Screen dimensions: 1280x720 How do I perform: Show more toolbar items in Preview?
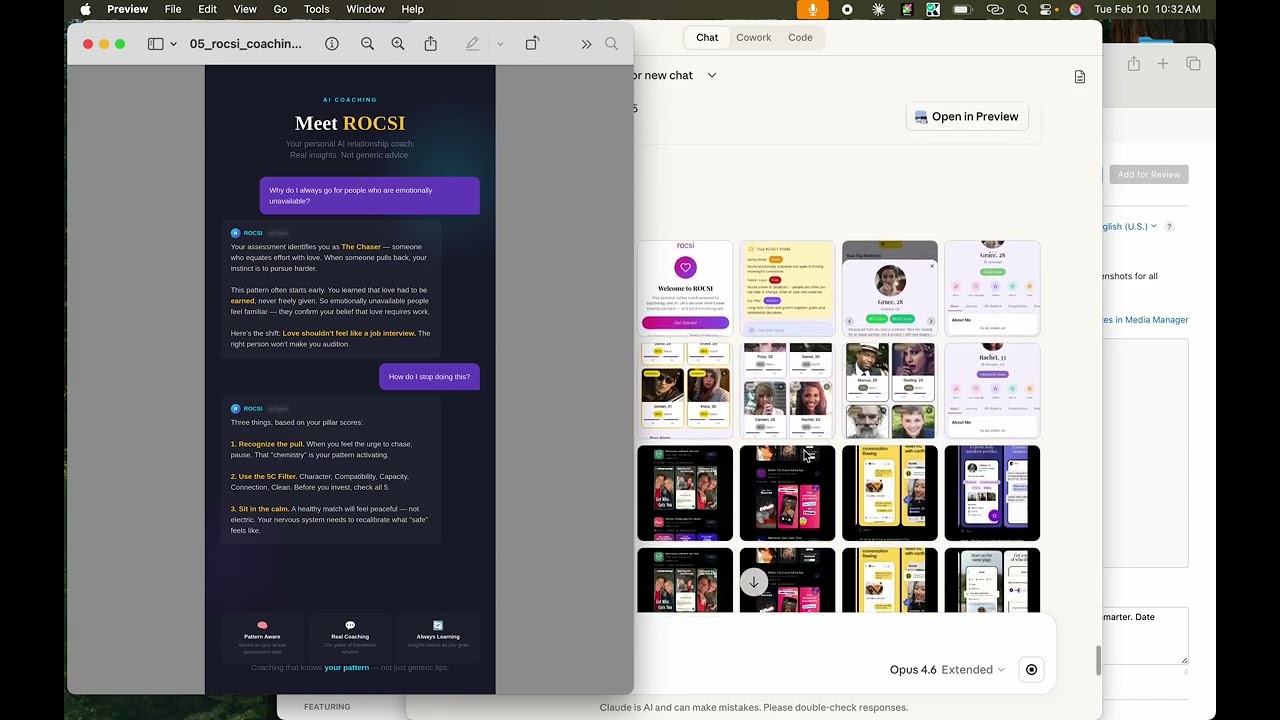[x=586, y=44]
